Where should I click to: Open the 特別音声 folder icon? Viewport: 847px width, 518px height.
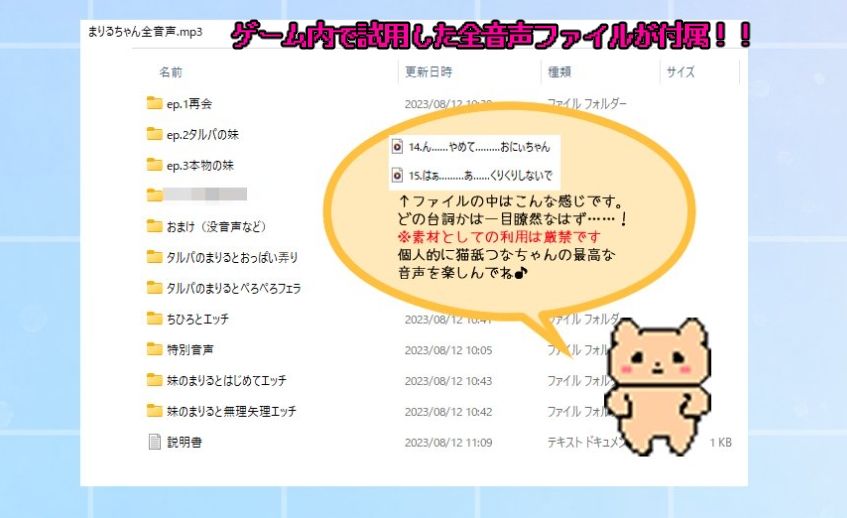154,349
